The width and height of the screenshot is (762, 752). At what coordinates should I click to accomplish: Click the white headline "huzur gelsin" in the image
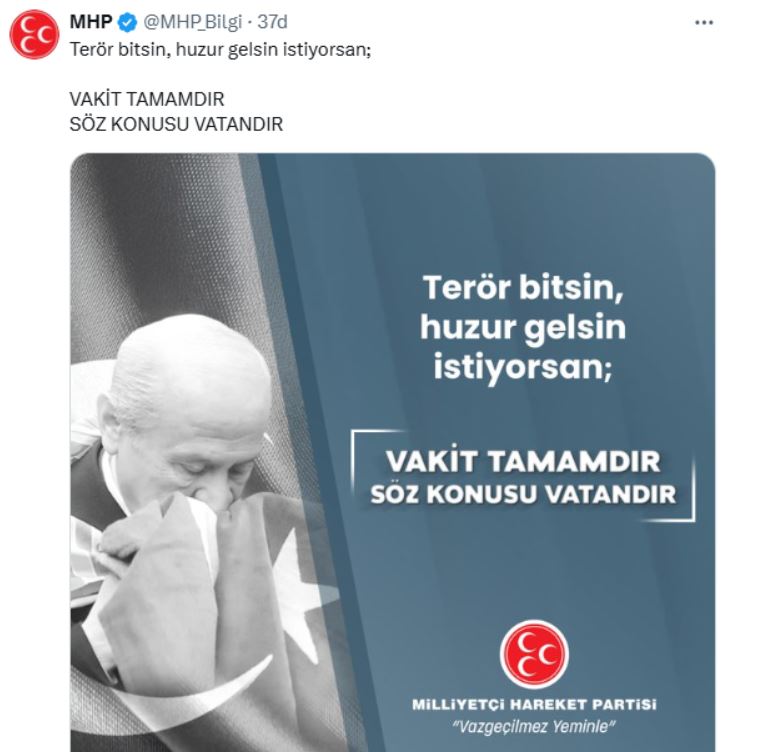(x=523, y=328)
